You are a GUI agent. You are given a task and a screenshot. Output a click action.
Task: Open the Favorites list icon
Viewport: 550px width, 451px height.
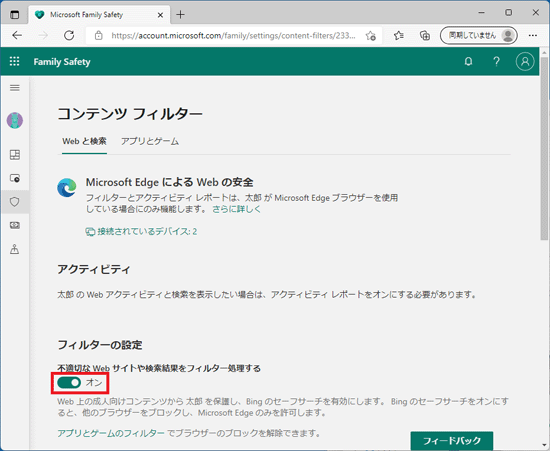398,35
